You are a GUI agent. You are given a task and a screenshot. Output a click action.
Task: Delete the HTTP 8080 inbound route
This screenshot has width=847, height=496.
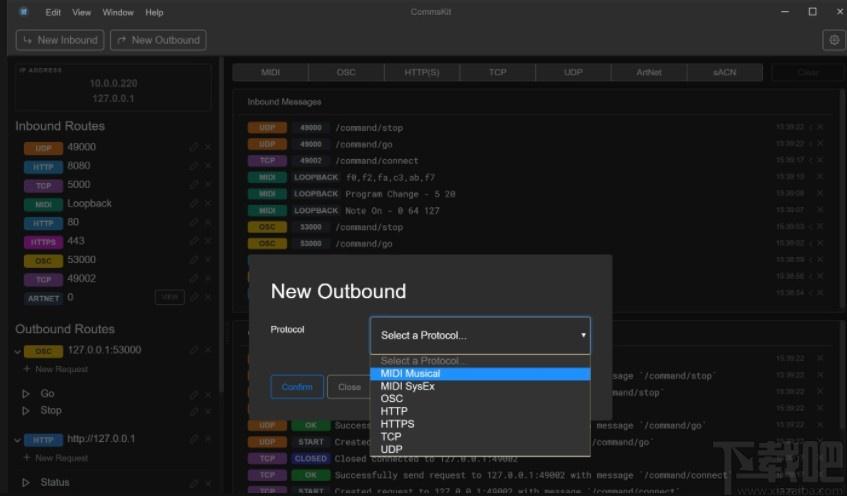coord(208,166)
